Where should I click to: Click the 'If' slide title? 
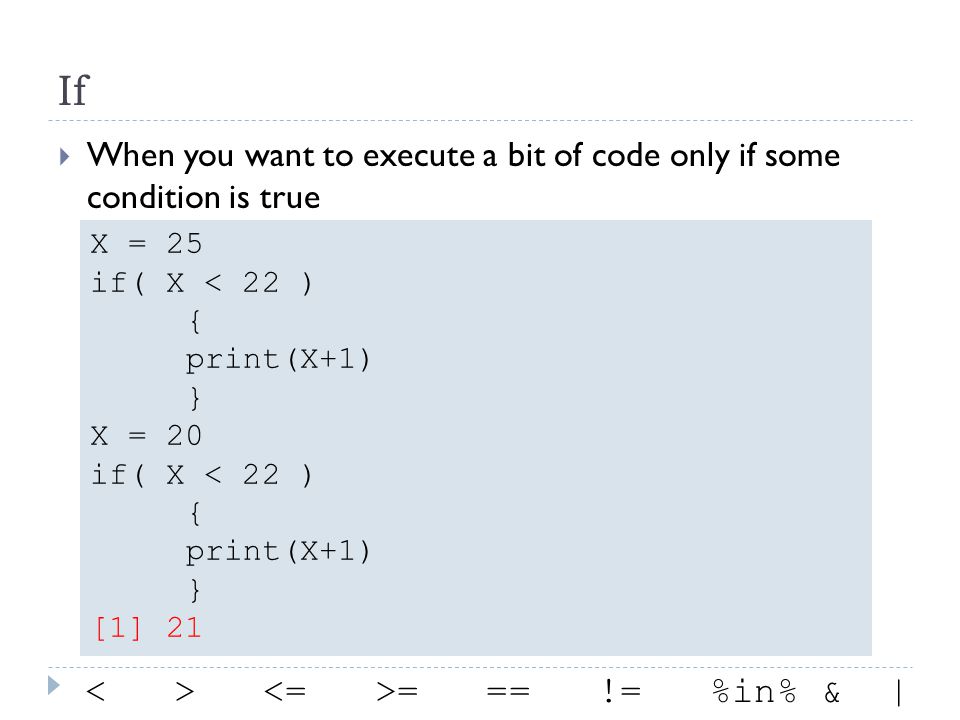pos(73,91)
